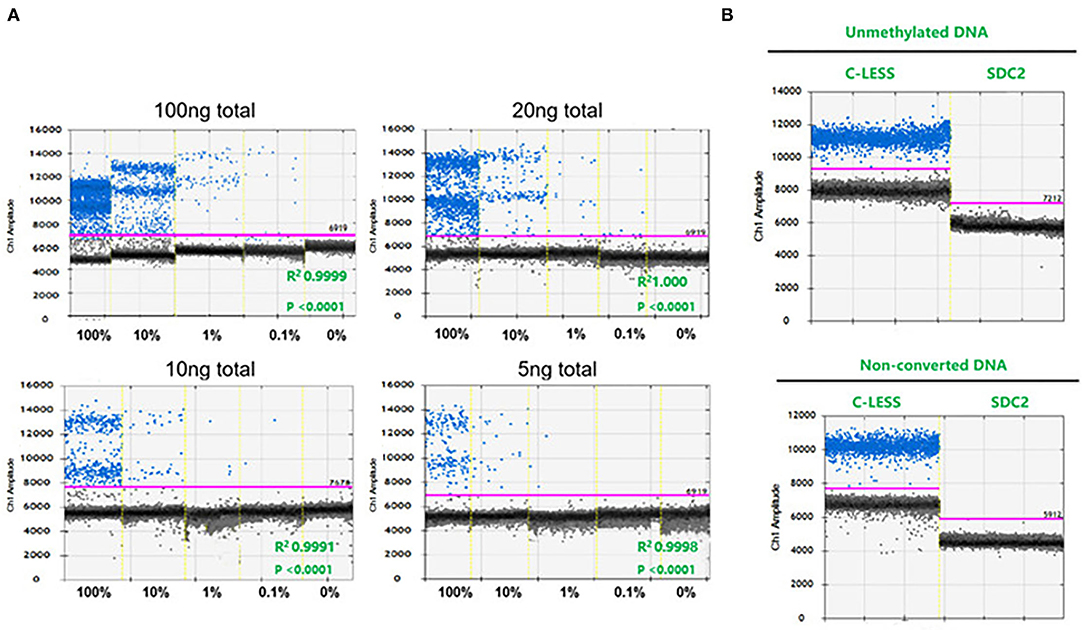Select C-LESS label under Unmethylated DNA
The width and height of the screenshot is (1084, 630).
(x=870, y=73)
